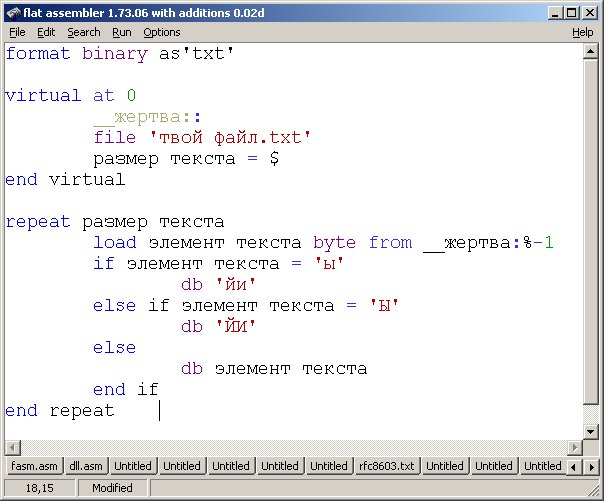Click the '__жертва:%-1' address expression
The width and height of the screenshot is (604, 501).
coord(488,243)
